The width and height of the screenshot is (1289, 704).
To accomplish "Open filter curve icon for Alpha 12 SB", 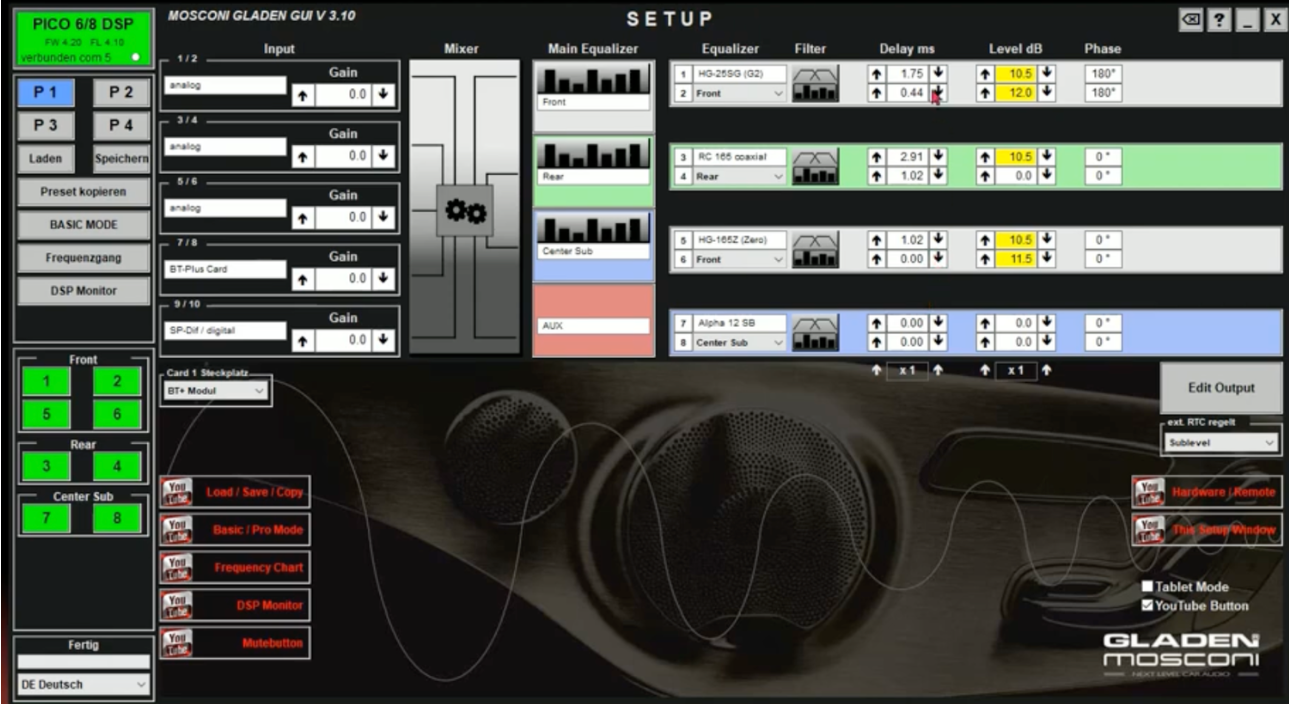I will [816, 323].
